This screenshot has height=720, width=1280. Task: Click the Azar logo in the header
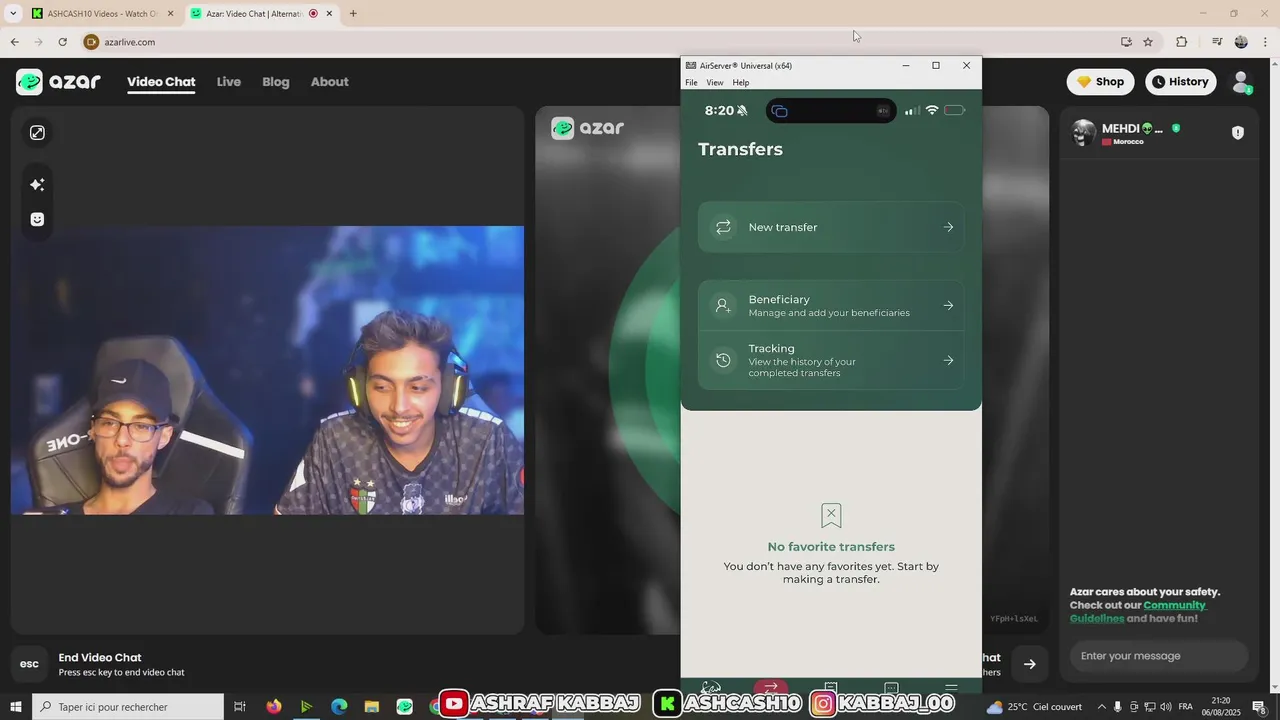pos(58,82)
